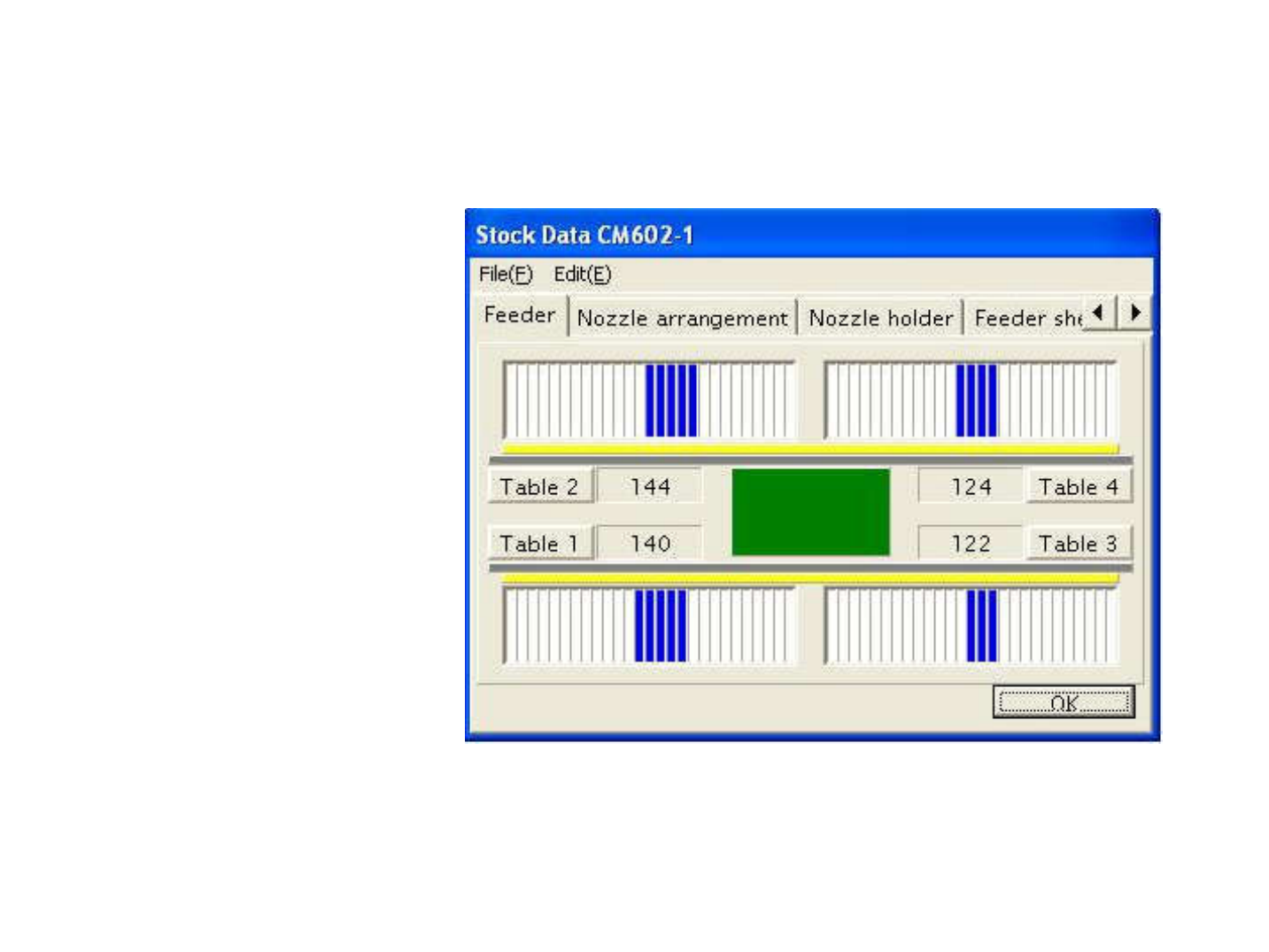This screenshot has width=1269, height=952.
Task: Select the 124 value field for Table 4
Action: click(971, 487)
